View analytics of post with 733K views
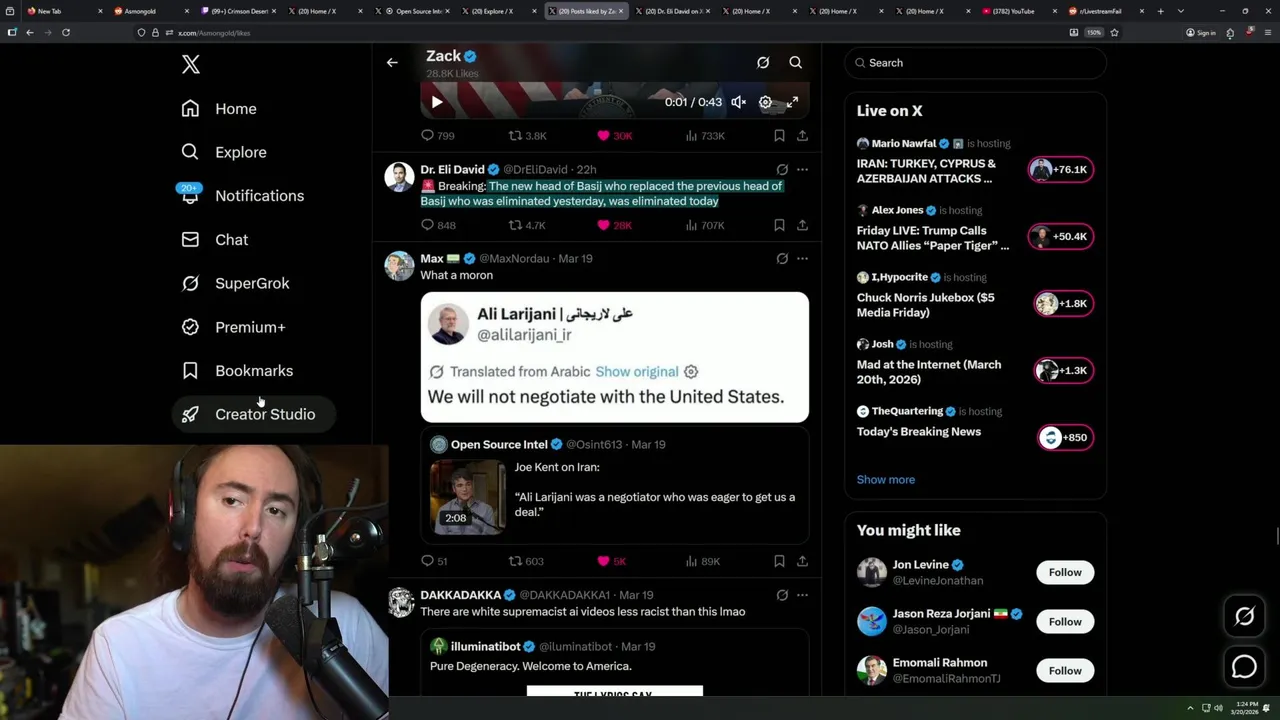Screen dimensions: 1280x720 (705, 136)
